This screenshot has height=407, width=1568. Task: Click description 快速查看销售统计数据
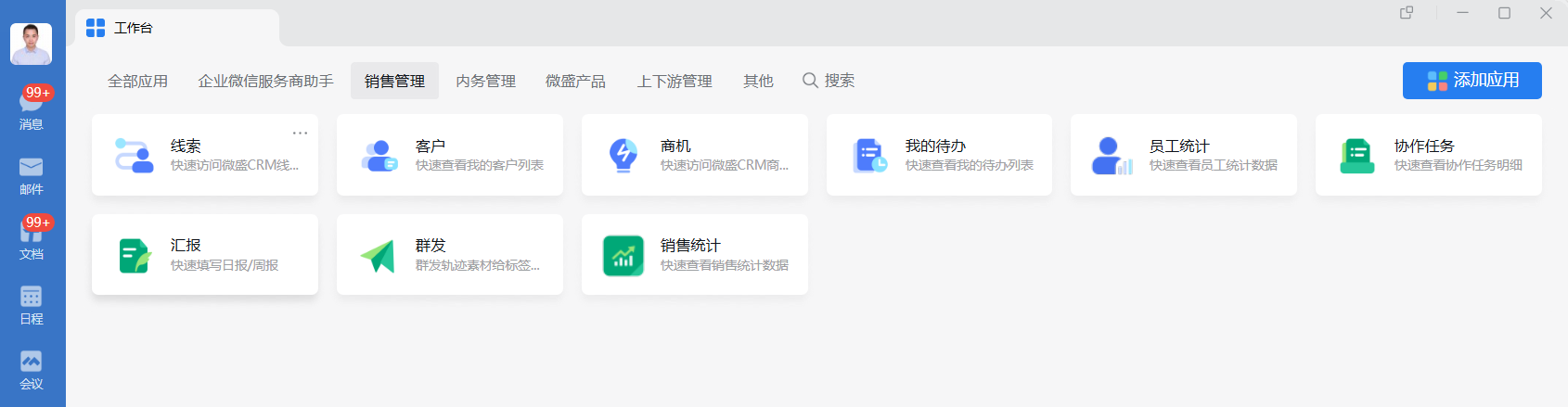click(725, 265)
